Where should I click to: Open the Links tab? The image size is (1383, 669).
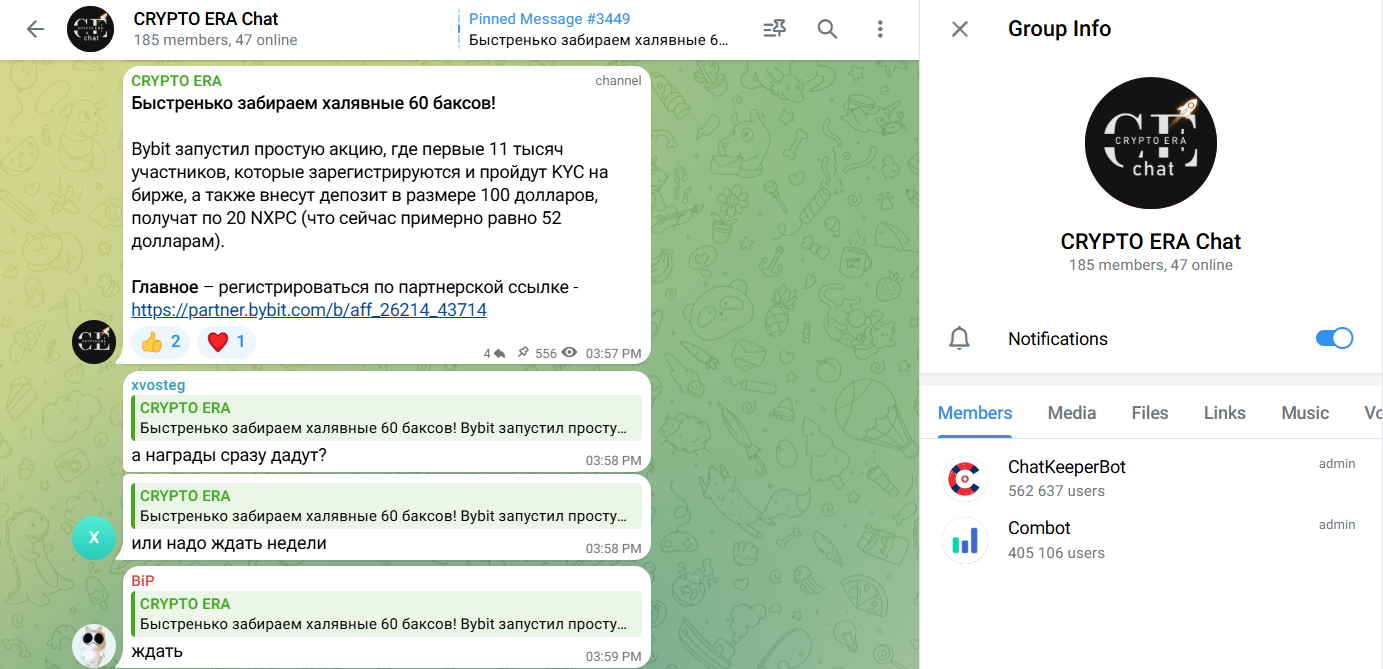tap(1224, 413)
